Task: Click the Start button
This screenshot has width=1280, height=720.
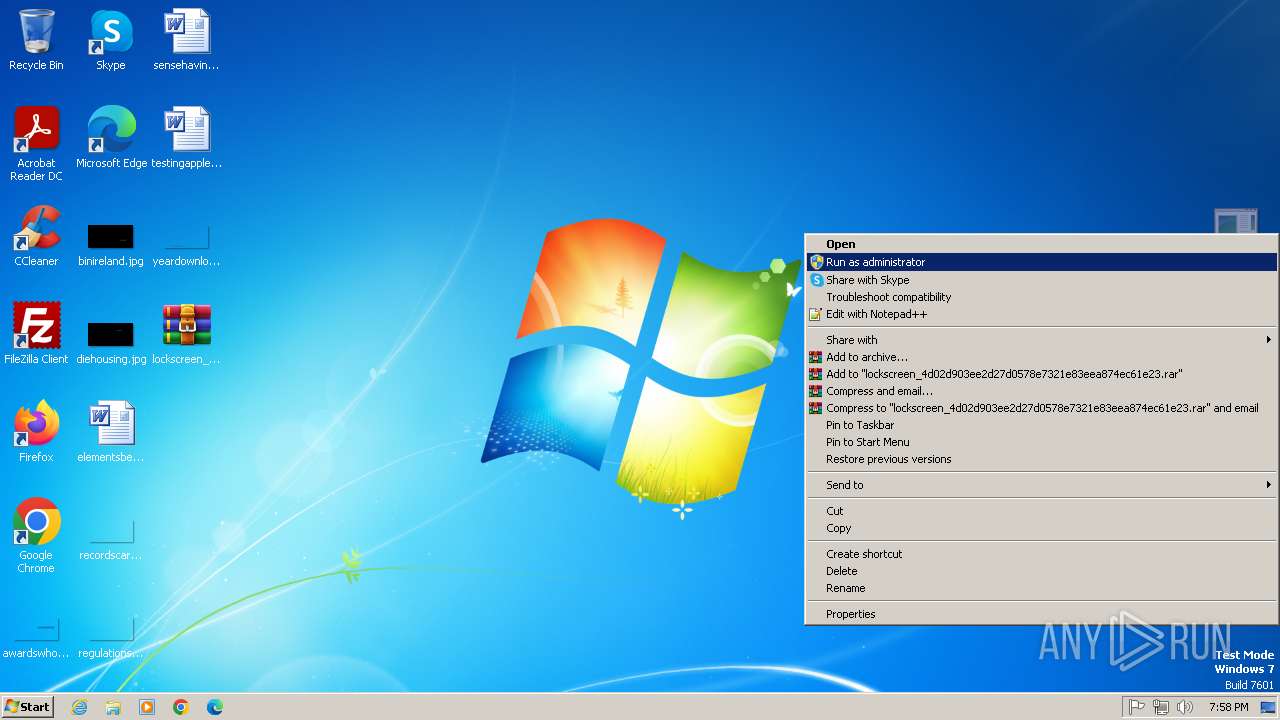Action: point(27,707)
